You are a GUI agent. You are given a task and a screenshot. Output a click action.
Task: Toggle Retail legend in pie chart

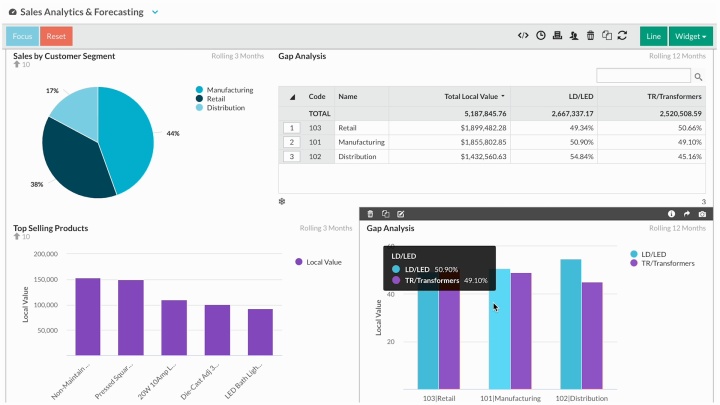[211, 99]
